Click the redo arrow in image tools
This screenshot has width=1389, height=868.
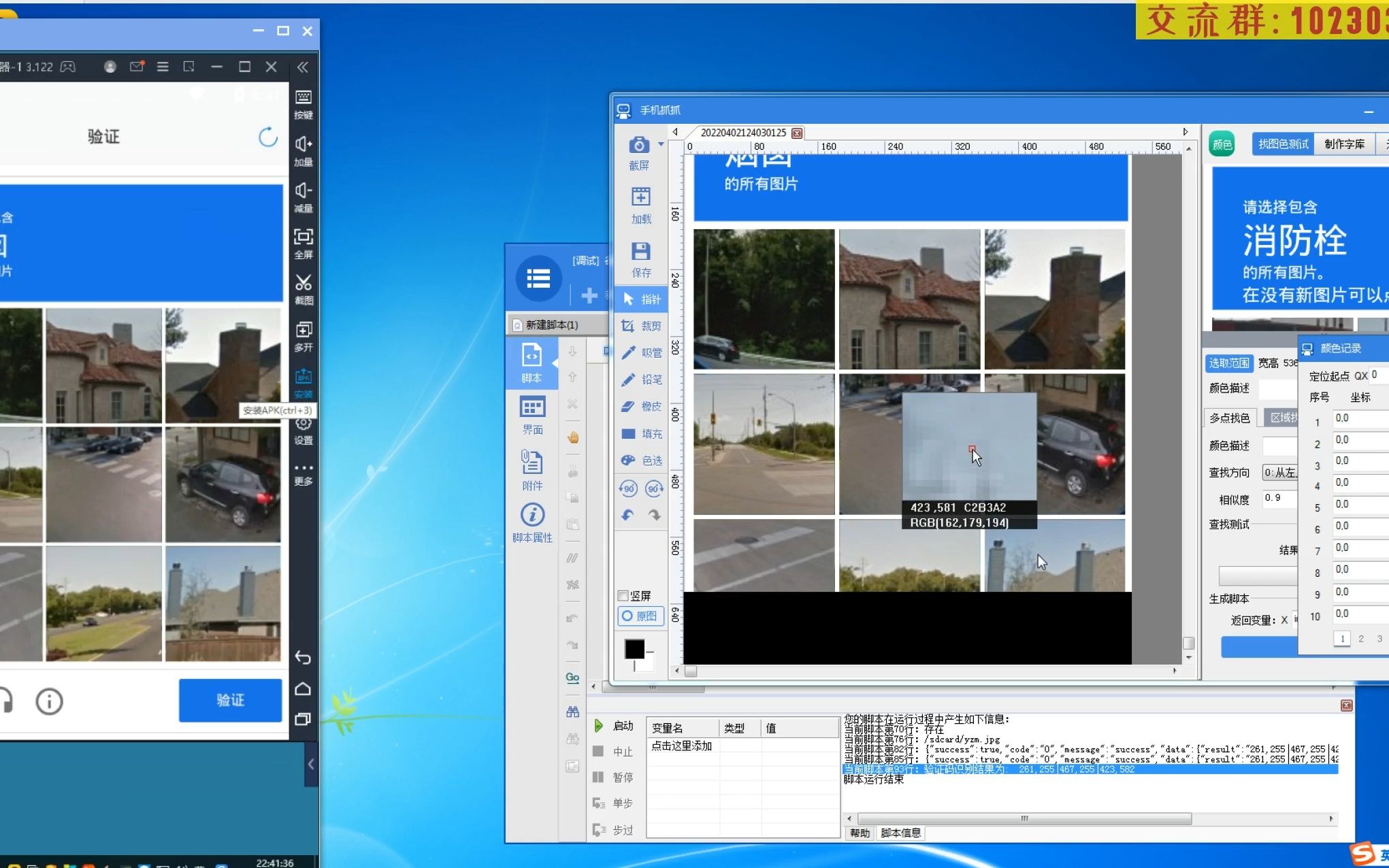[654, 515]
